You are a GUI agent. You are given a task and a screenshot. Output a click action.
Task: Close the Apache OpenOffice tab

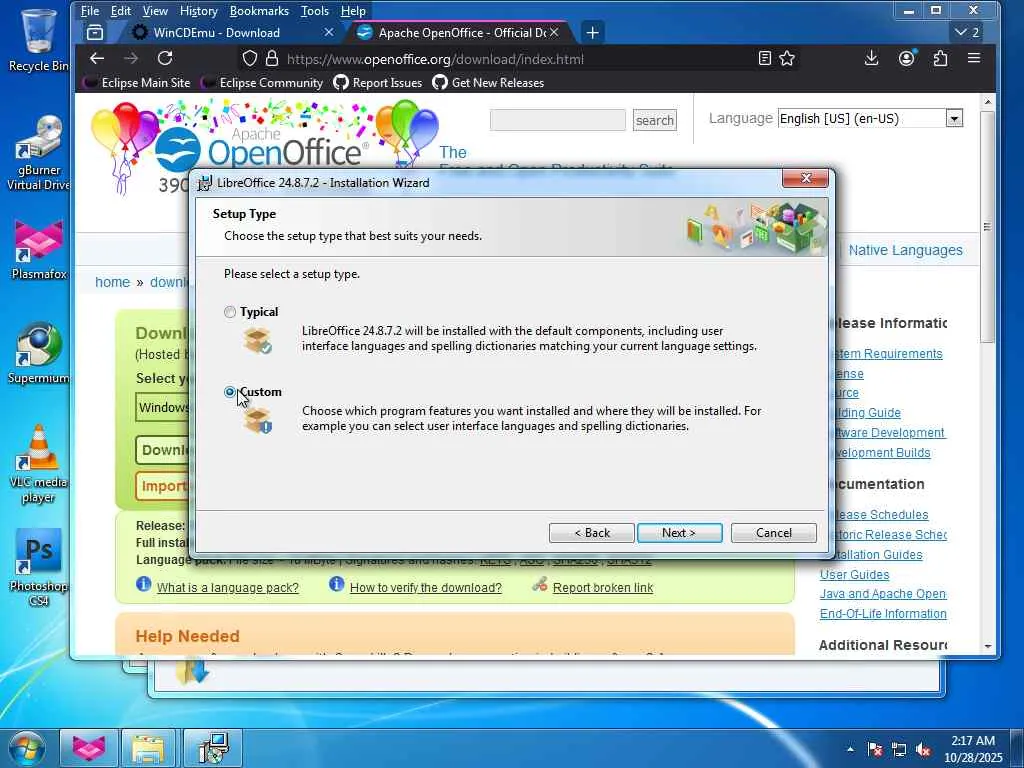554,33
